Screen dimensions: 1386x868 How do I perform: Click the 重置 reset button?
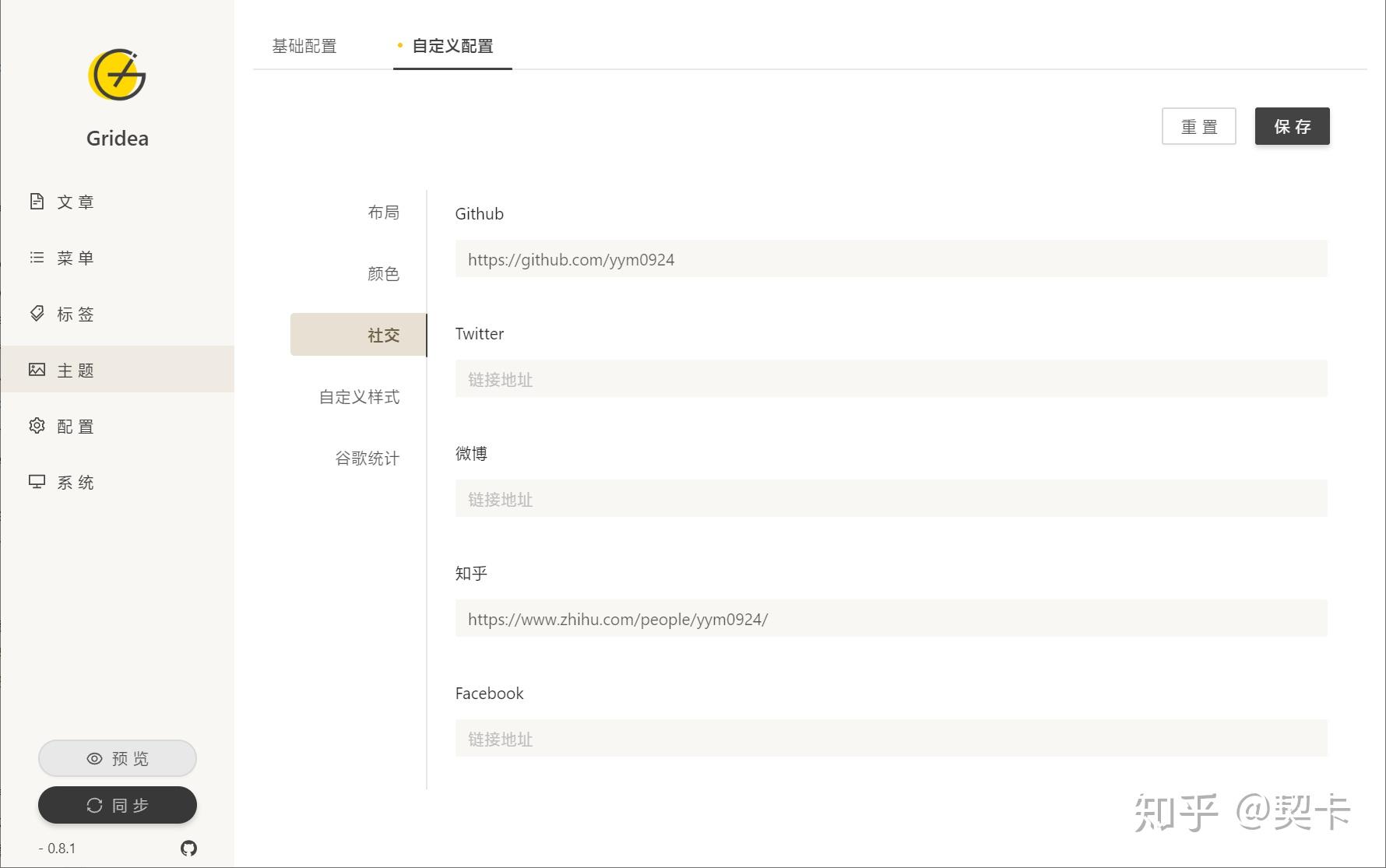(1199, 126)
